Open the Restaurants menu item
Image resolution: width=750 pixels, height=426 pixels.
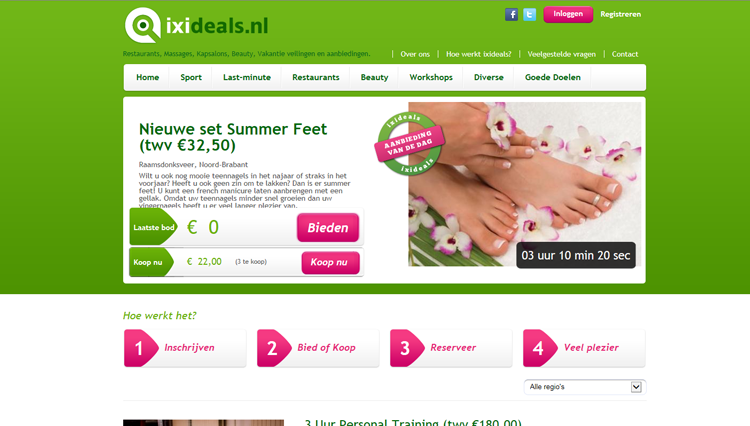[316, 77]
